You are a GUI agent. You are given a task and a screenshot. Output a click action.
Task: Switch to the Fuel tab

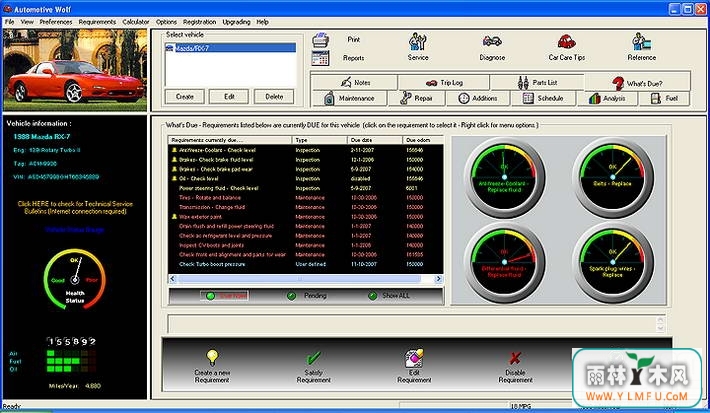click(x=664, y=98)
